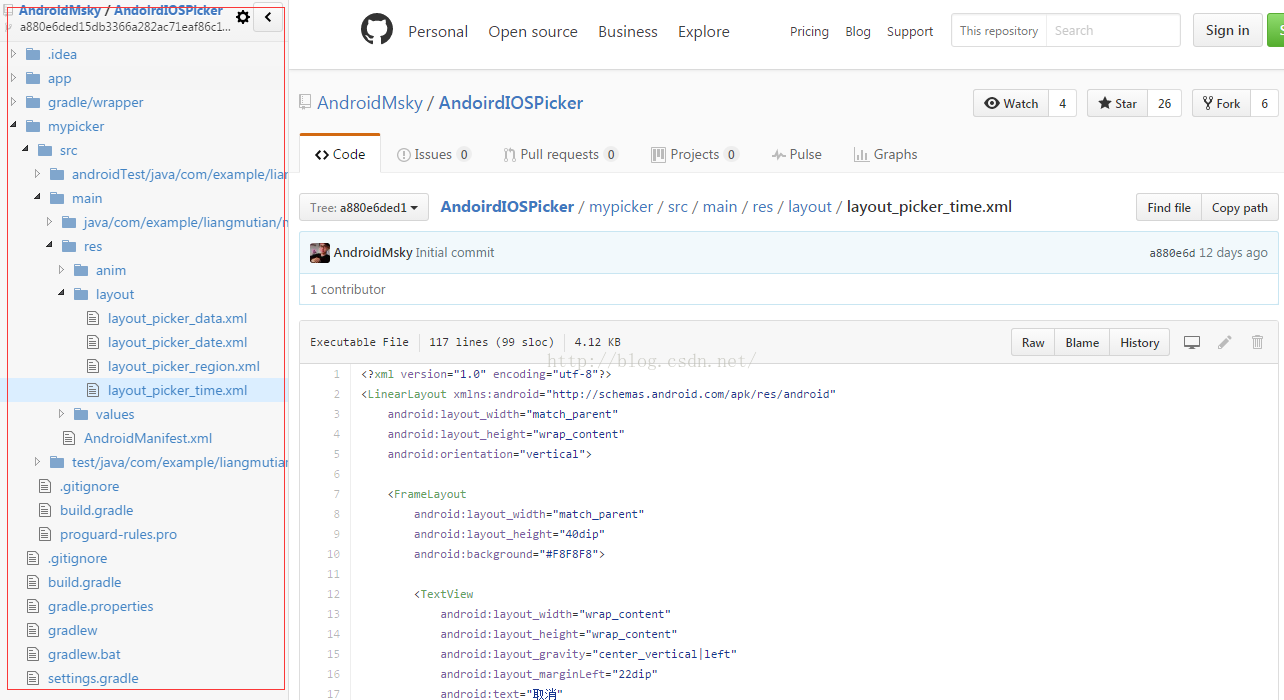Switch to the Pull requests tab
The width and height of the screenshot is (1284, 700).
tap(560, 154)
